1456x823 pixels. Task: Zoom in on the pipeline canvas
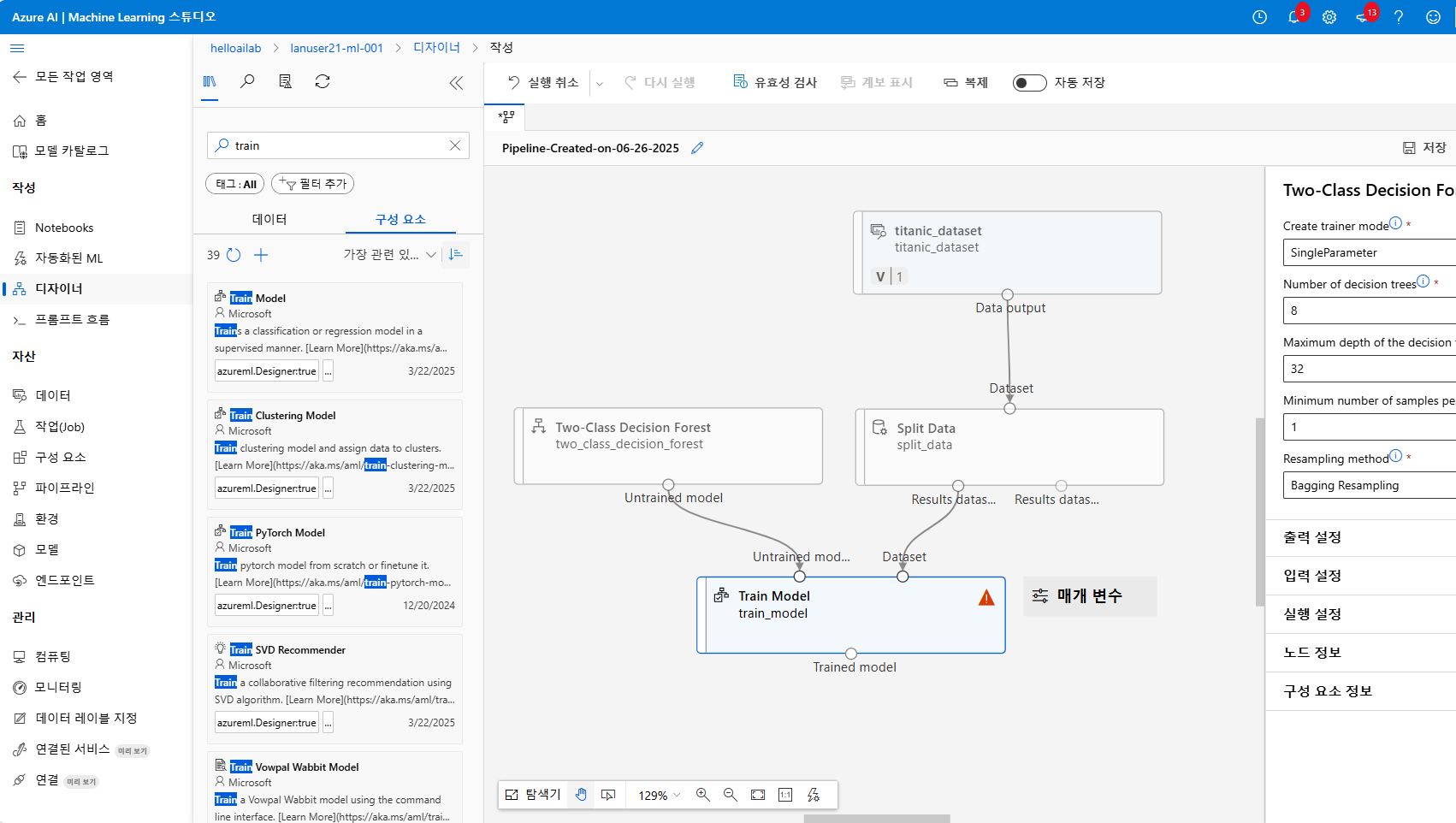[x=702, y=795]
